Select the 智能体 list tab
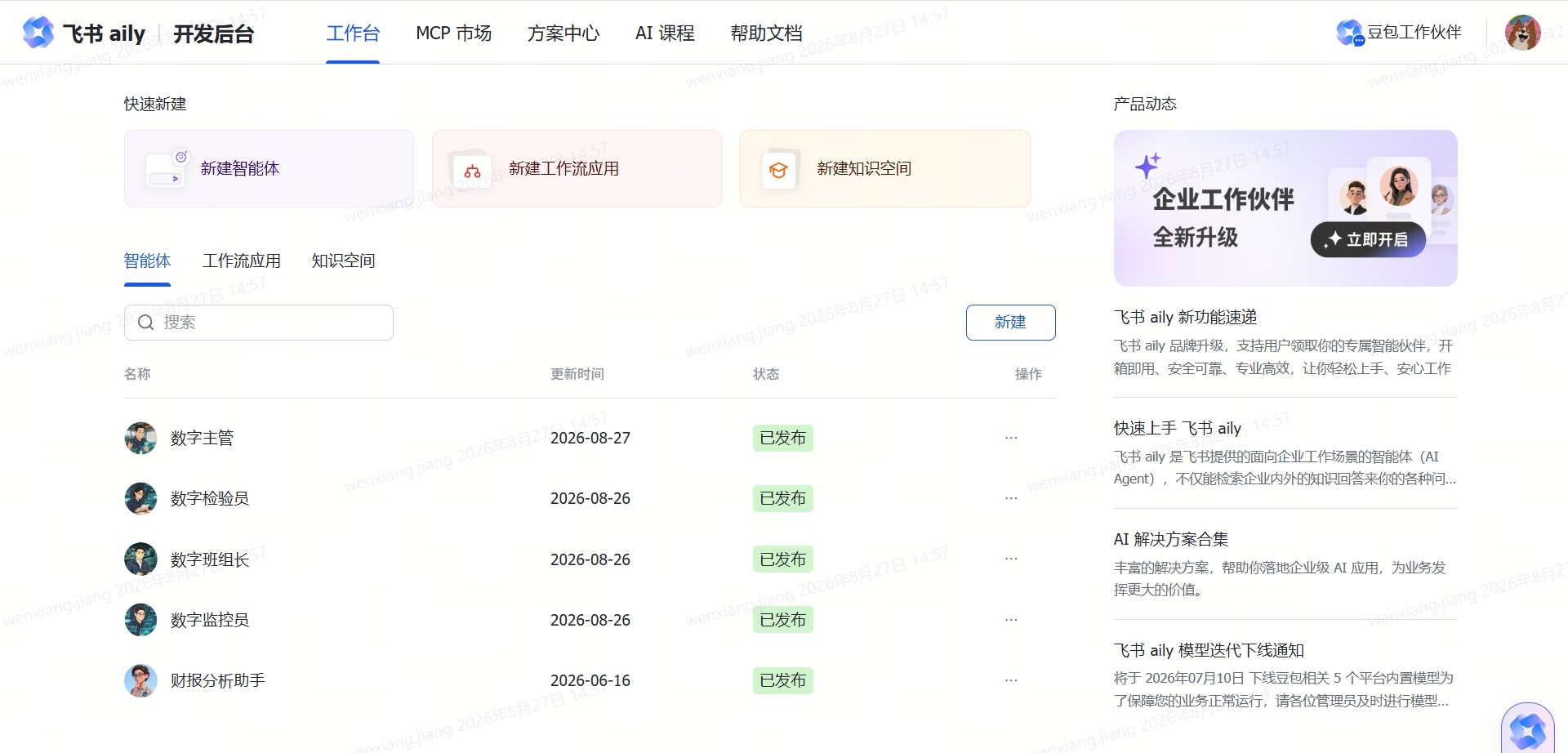 (x=147, y=261)
